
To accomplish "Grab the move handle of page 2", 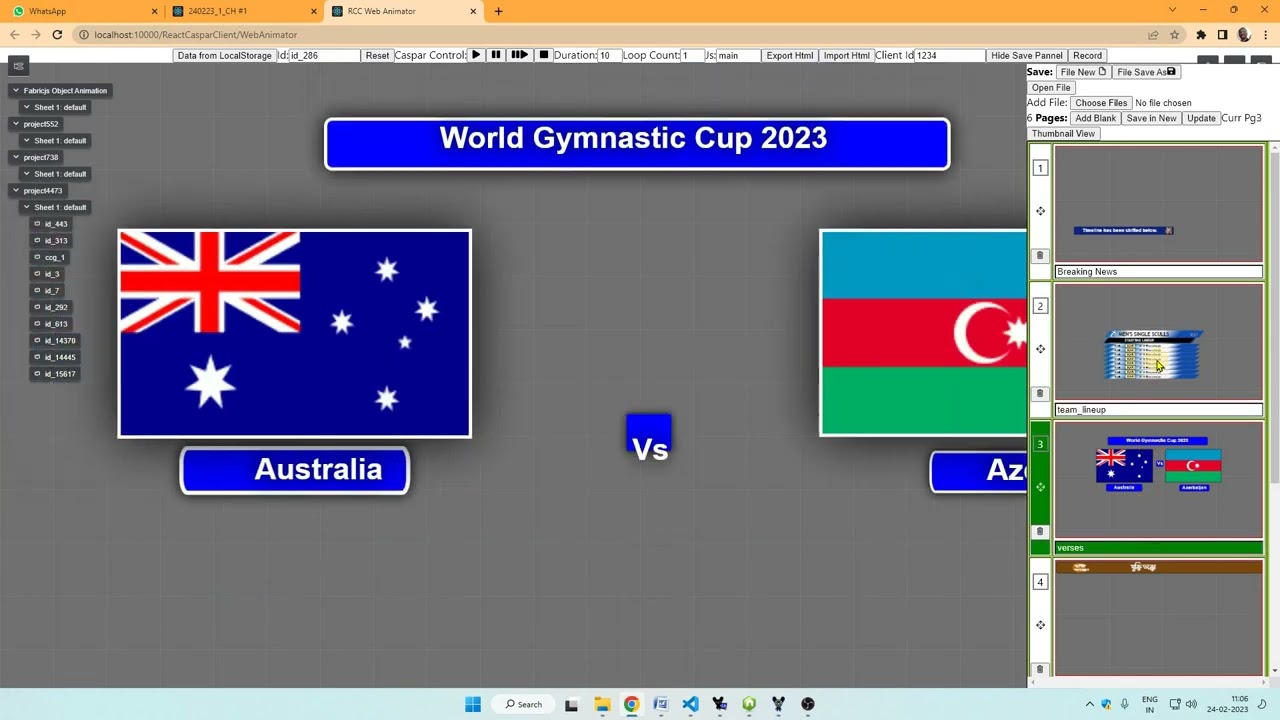I will coord(1040,349).
